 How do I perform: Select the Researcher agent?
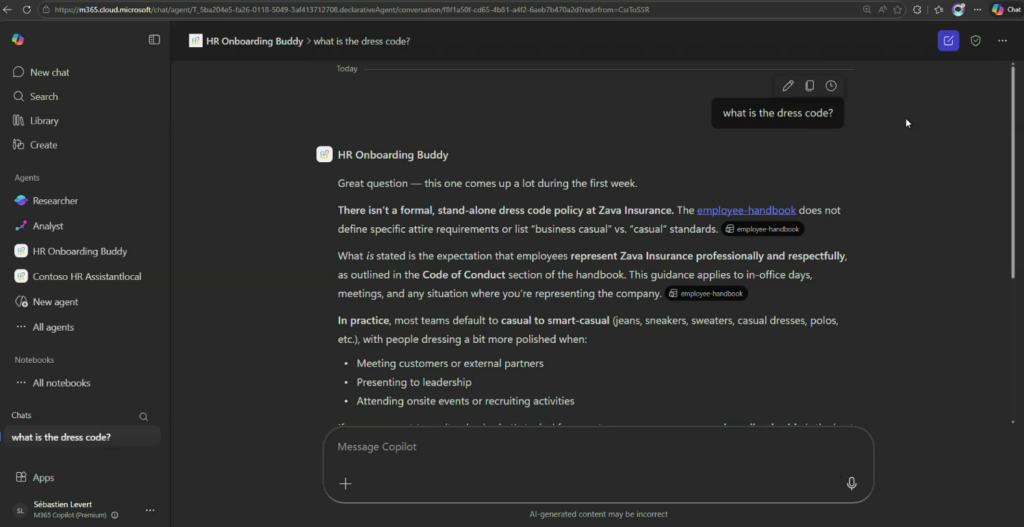(x=54, y=201)
